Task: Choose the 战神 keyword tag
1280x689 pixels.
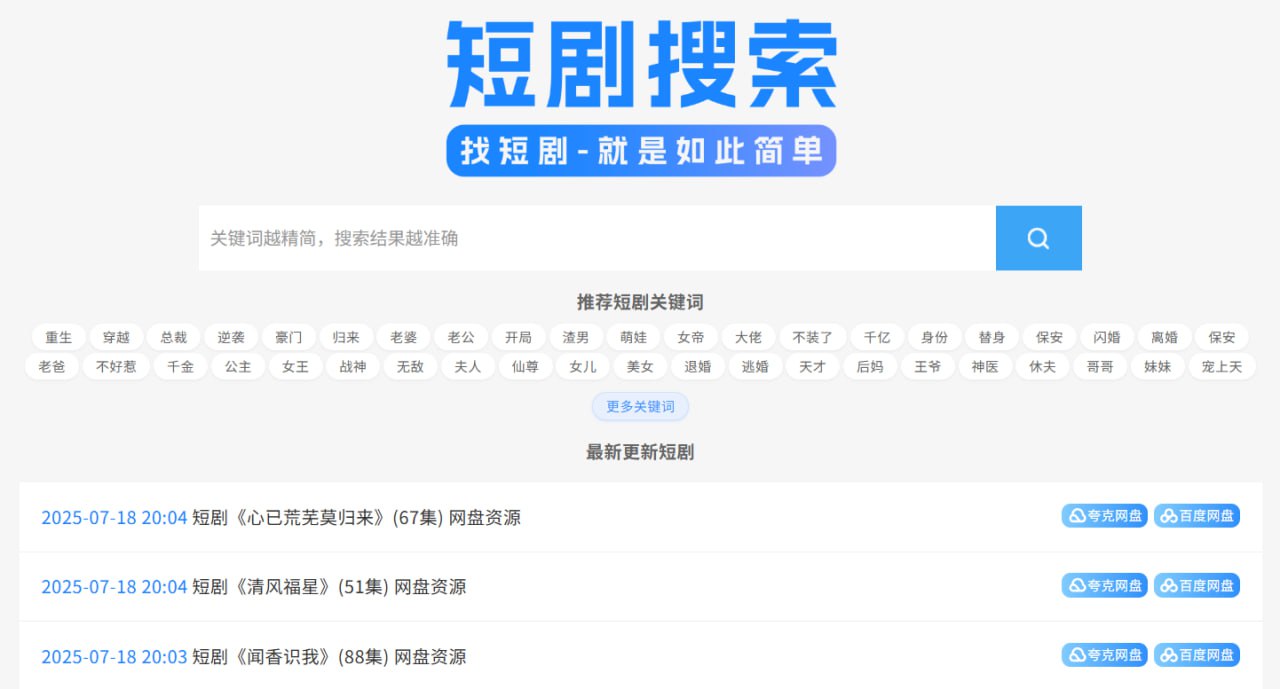Action: 353,367
